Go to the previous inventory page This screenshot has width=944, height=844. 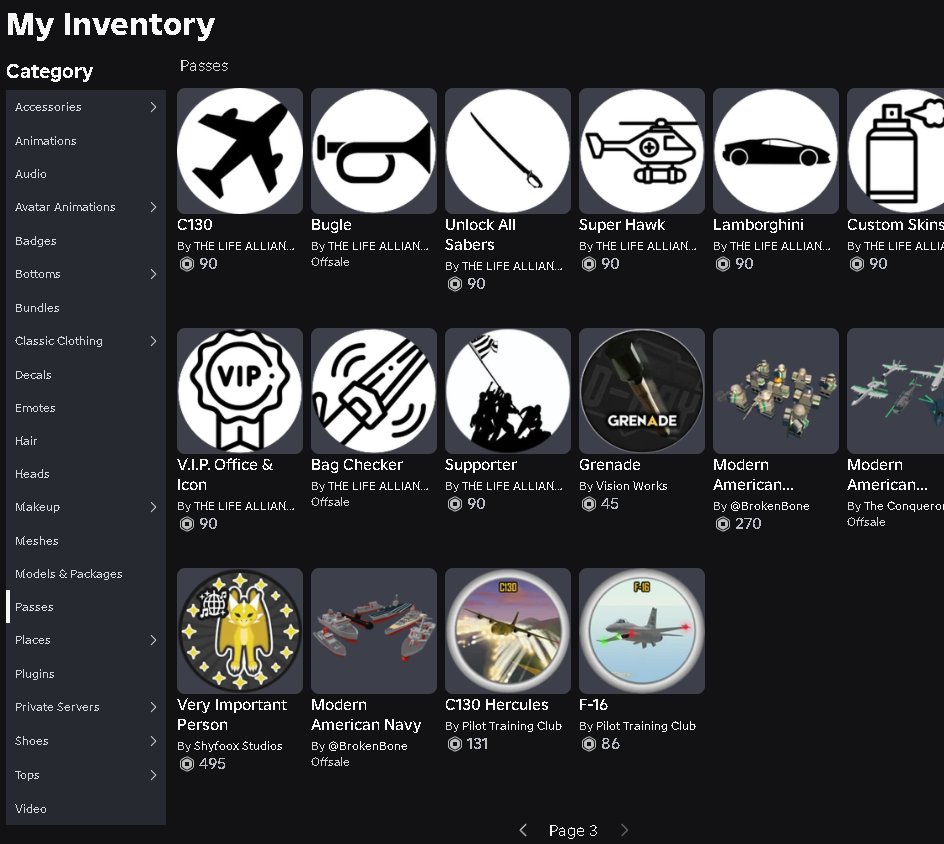[x=523, y=830]
